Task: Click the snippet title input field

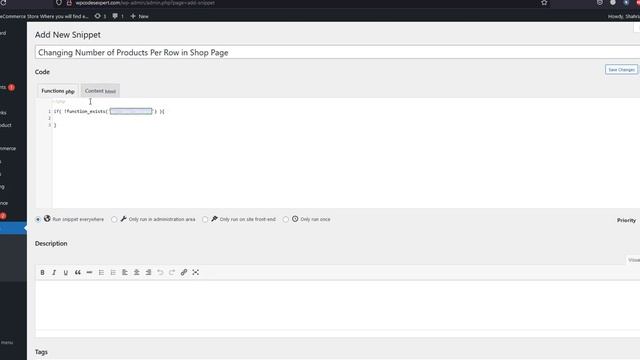Action: pos(337,52)
